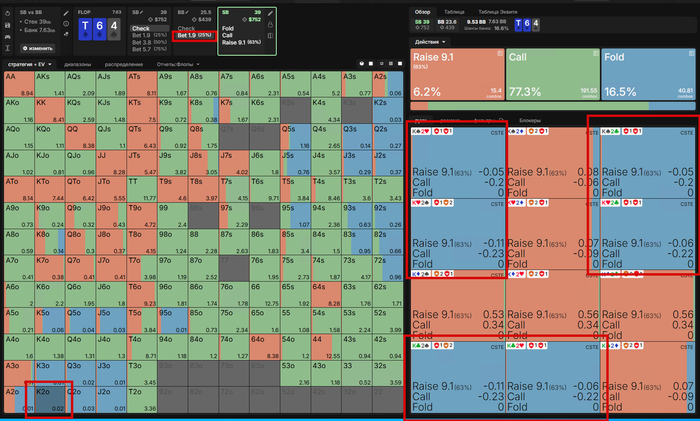Click the expand icon on the Call card

(595, 54)
